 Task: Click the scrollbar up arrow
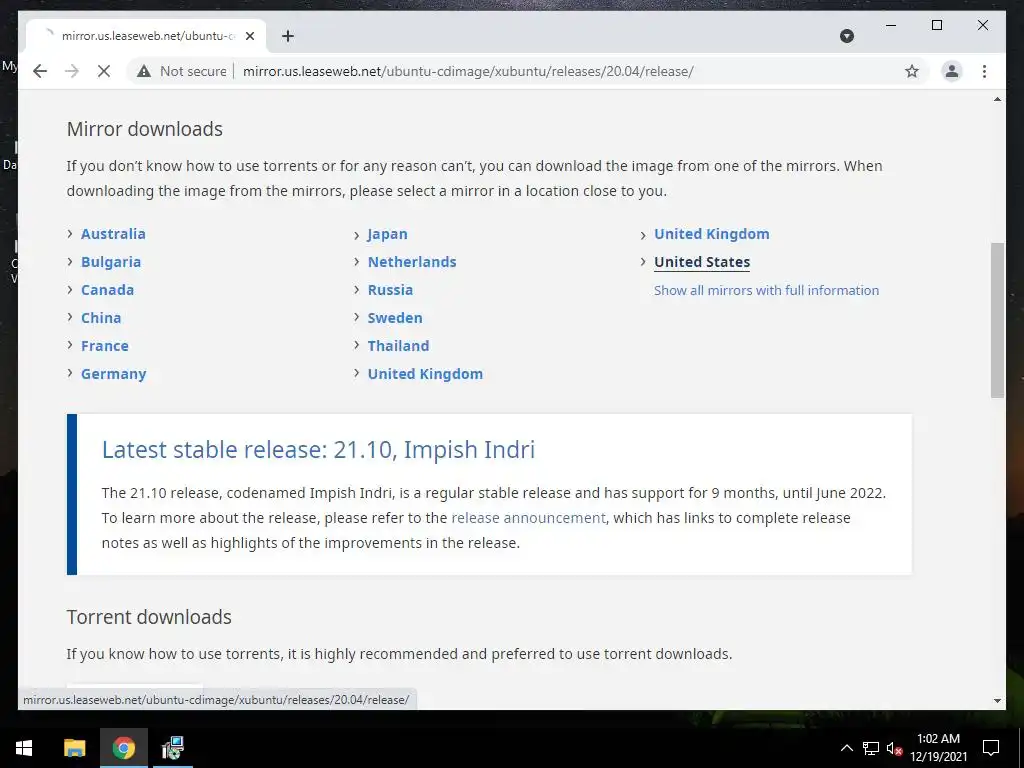[x=997, y=99]
